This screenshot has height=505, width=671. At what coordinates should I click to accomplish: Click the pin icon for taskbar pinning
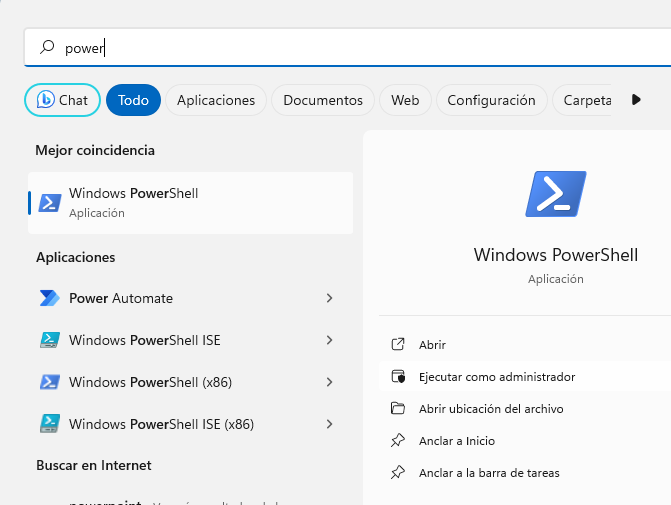398,472
